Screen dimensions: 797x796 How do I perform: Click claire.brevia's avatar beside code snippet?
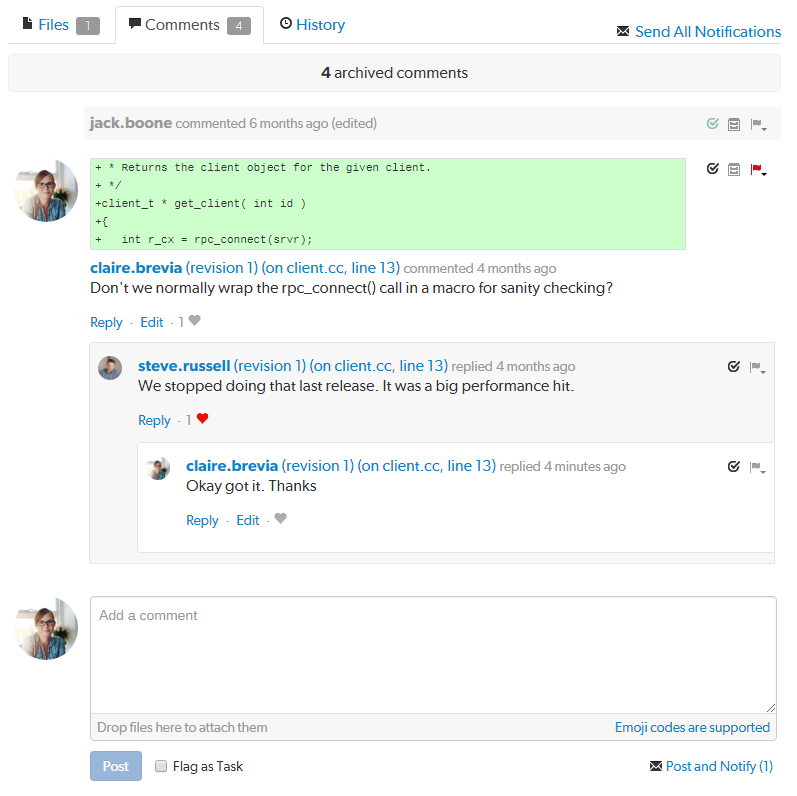tap(46, 191)
